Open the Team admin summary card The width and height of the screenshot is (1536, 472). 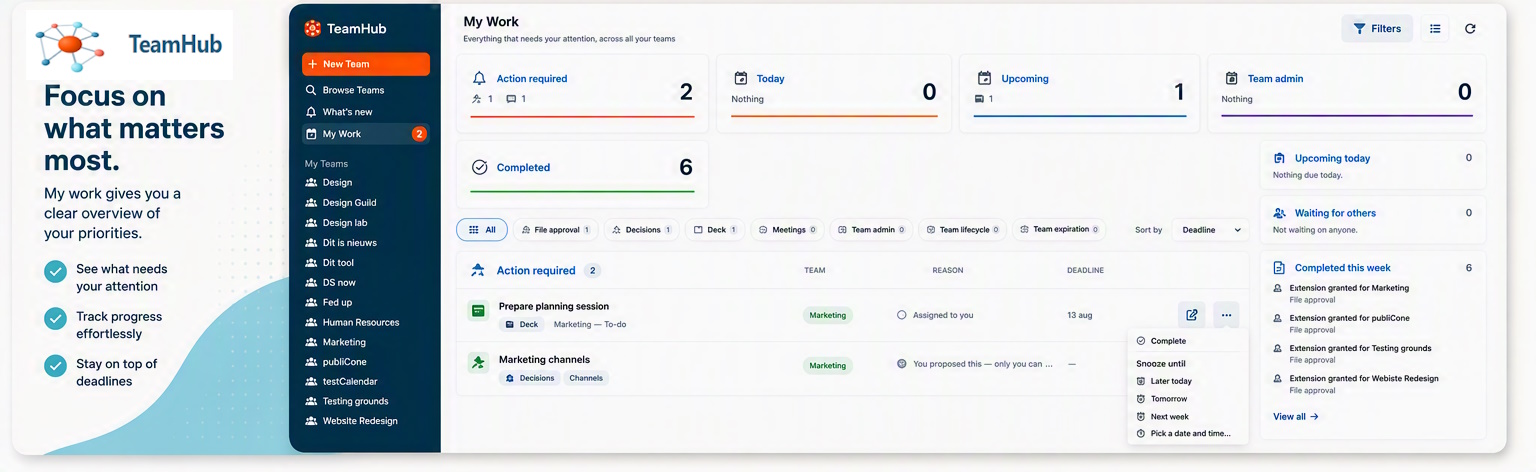click(x=1347, y=93)
